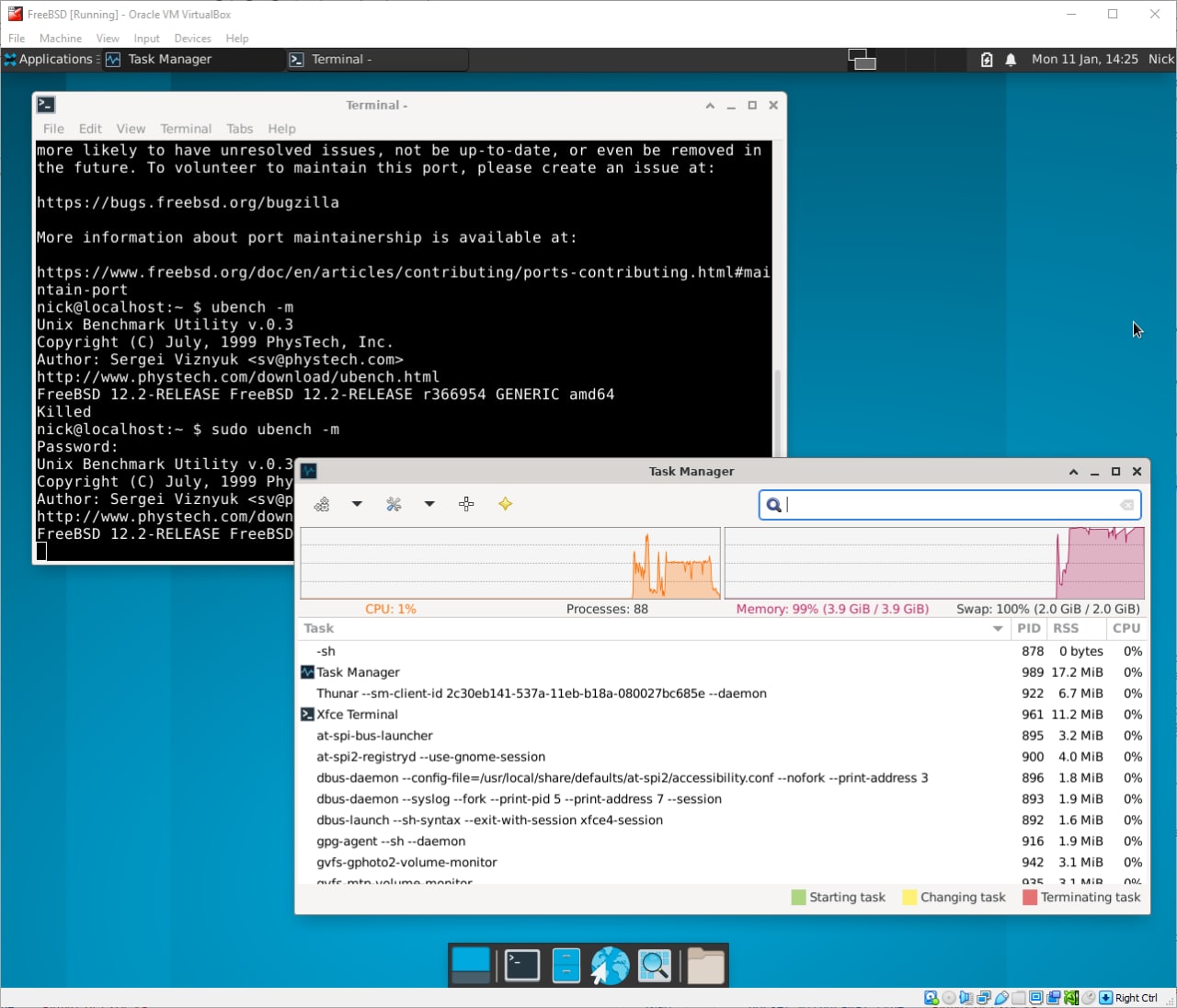
Task: Sort processes by PID column
Action: tap(1029, 628)
